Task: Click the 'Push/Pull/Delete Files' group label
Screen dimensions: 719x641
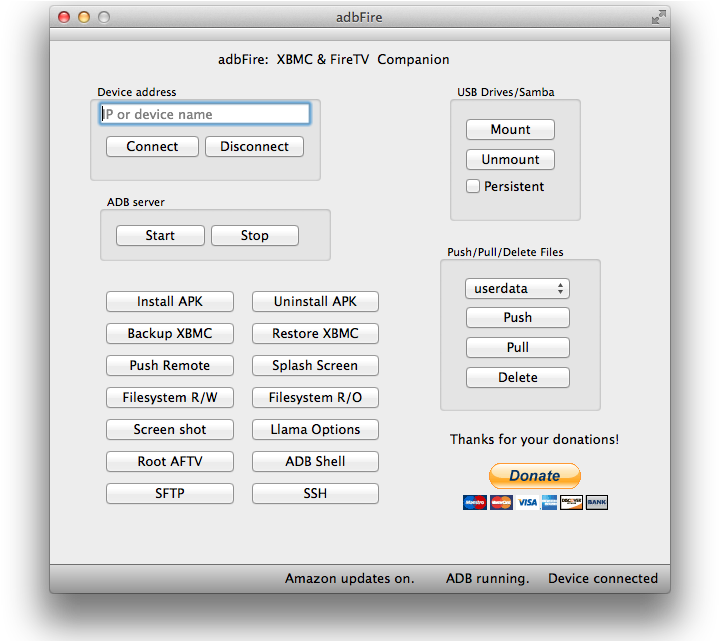Action: coord(505,252)
